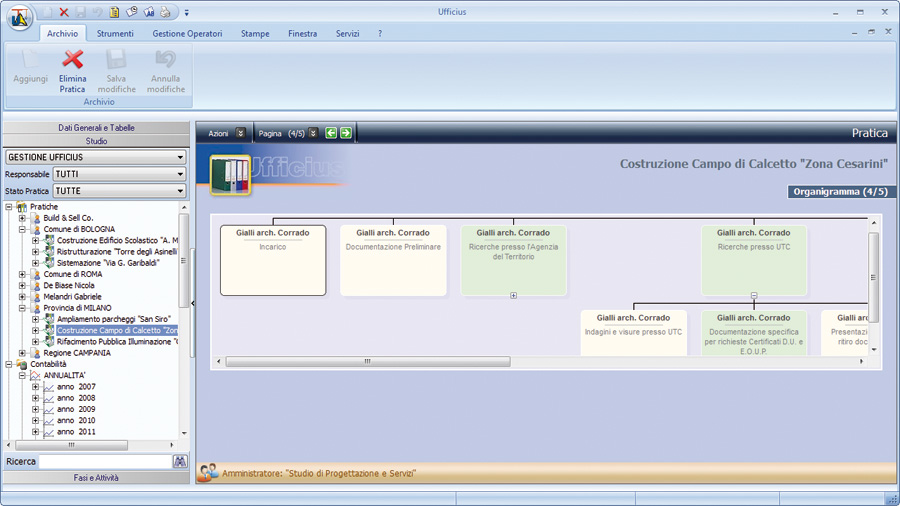Viewport: 900px width, 506px height.
Task: Click the Contabilità folder icon in the tree
Action: tap(22, 364)
